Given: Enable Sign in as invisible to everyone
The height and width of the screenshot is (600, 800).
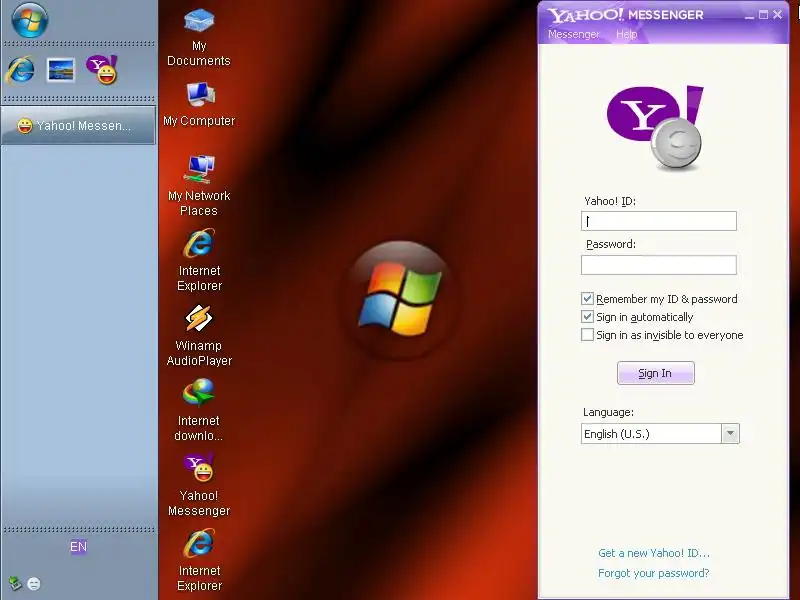Looking at the screenshot, I should pos(587,335).
